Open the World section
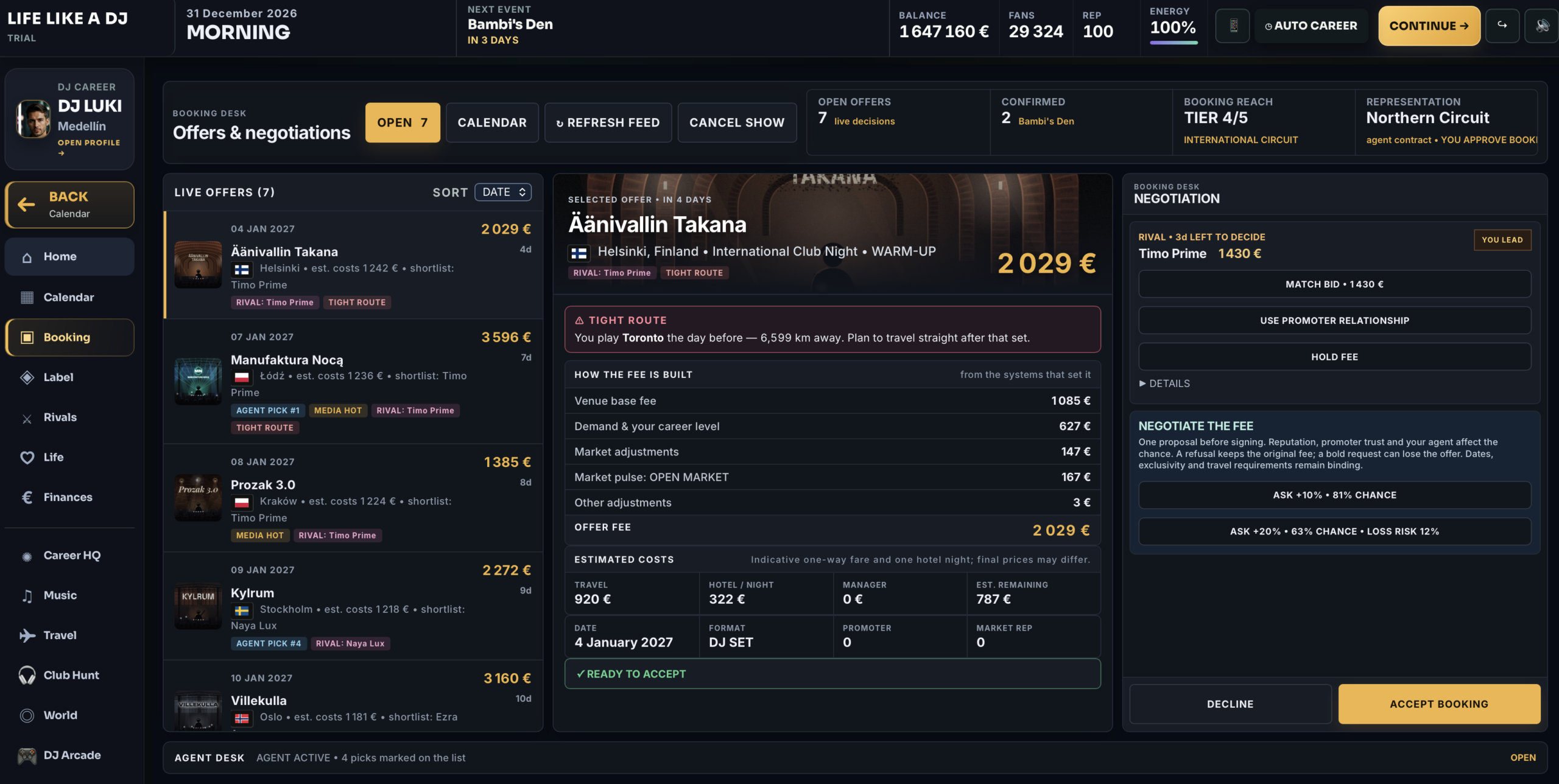 point(69,715)
